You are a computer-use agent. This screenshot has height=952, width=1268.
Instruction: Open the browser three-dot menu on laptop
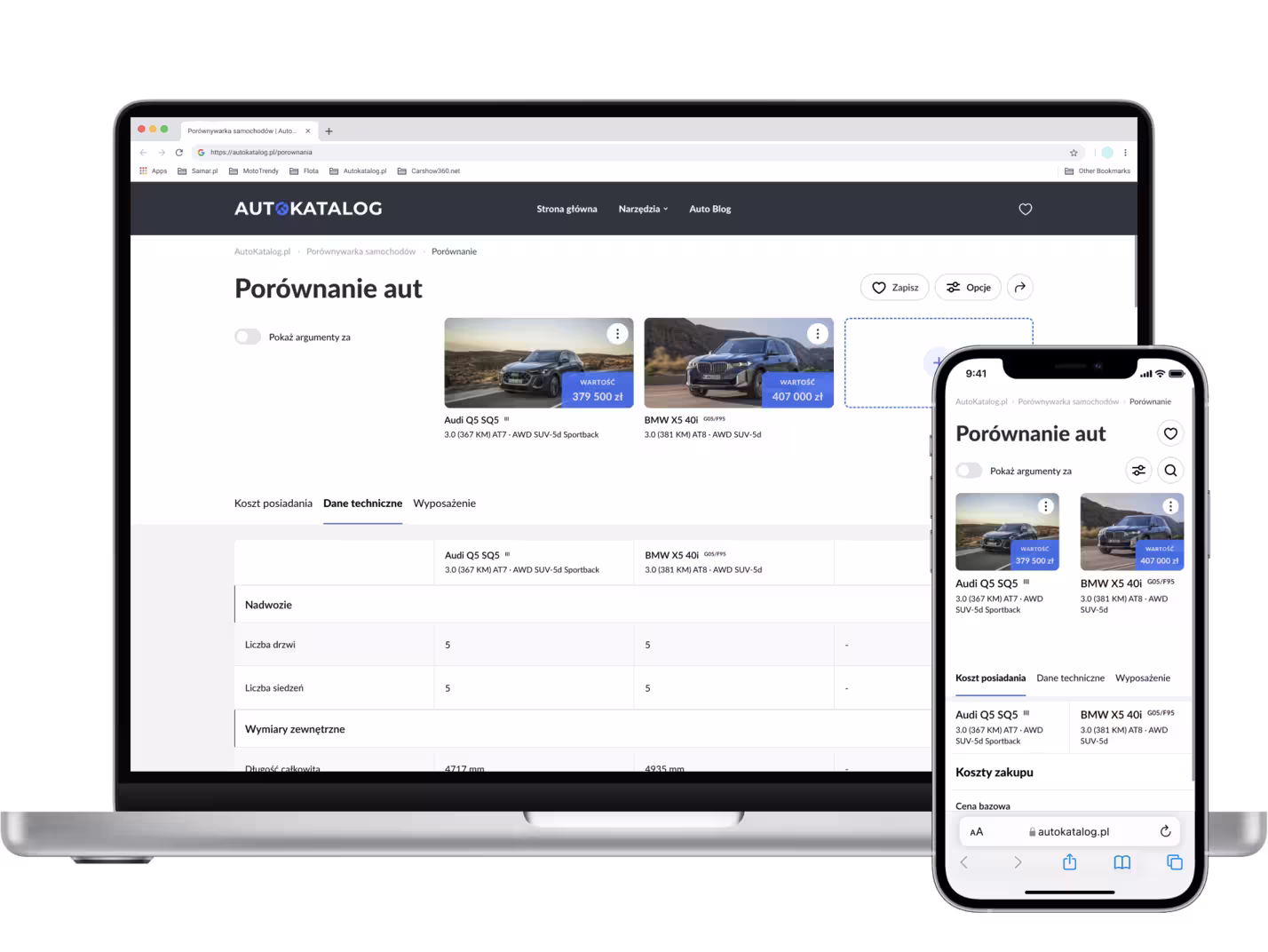point(1125,153)
